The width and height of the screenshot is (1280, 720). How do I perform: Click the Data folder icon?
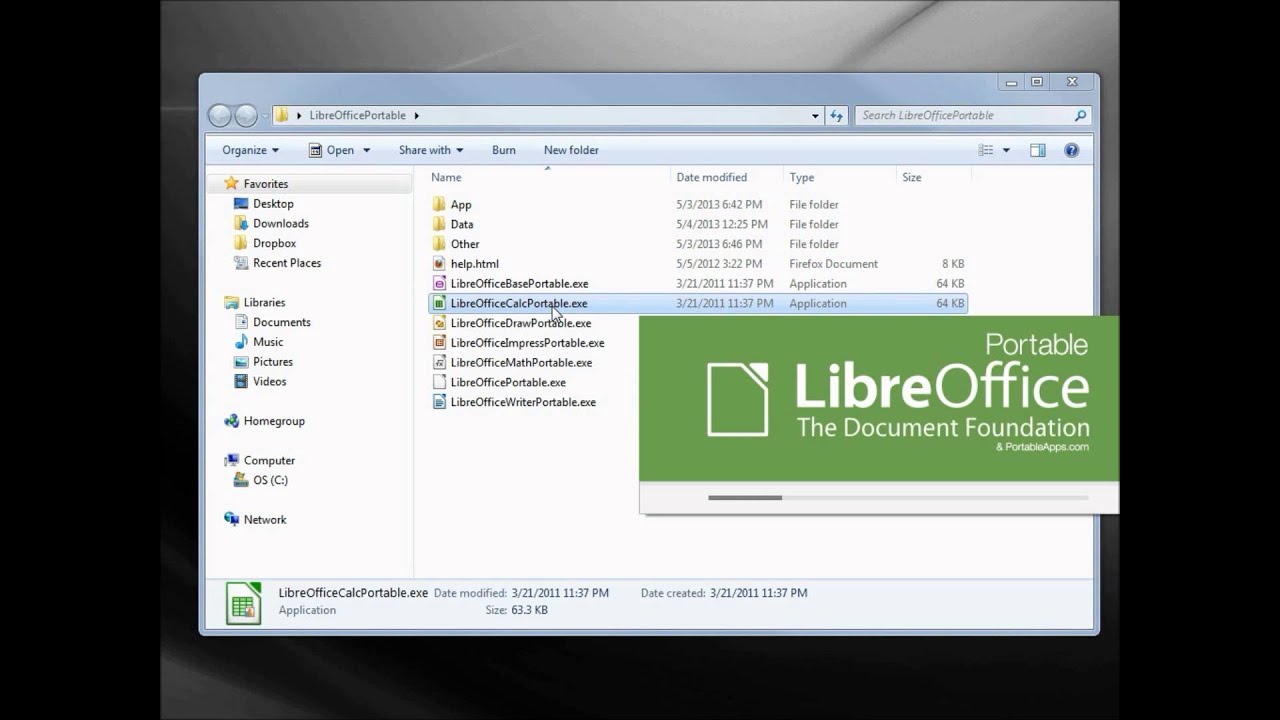click(439, 224)
